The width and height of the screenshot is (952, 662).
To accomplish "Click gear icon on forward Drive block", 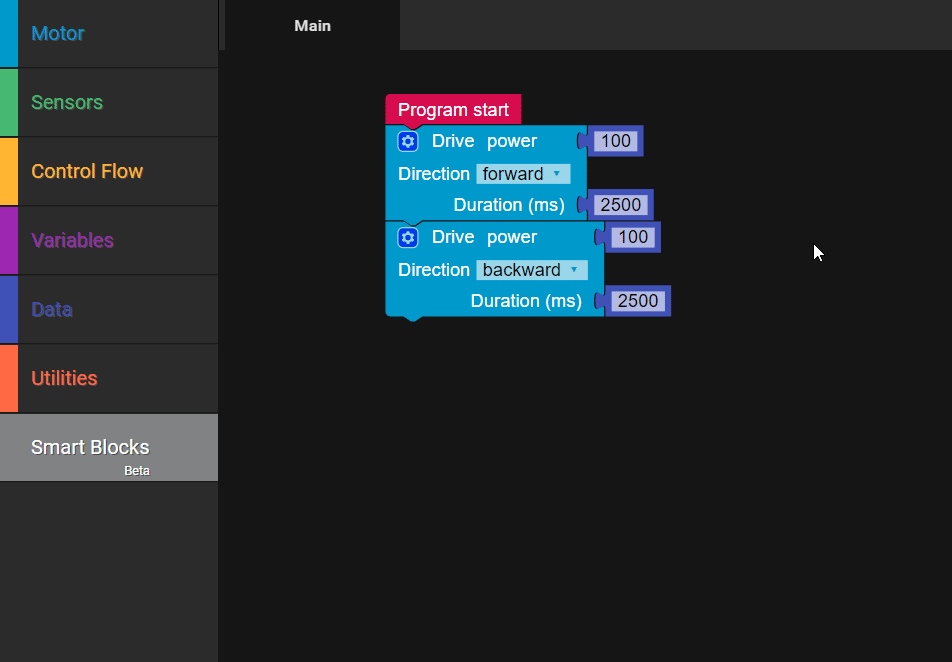I will (x=408, y=142).
